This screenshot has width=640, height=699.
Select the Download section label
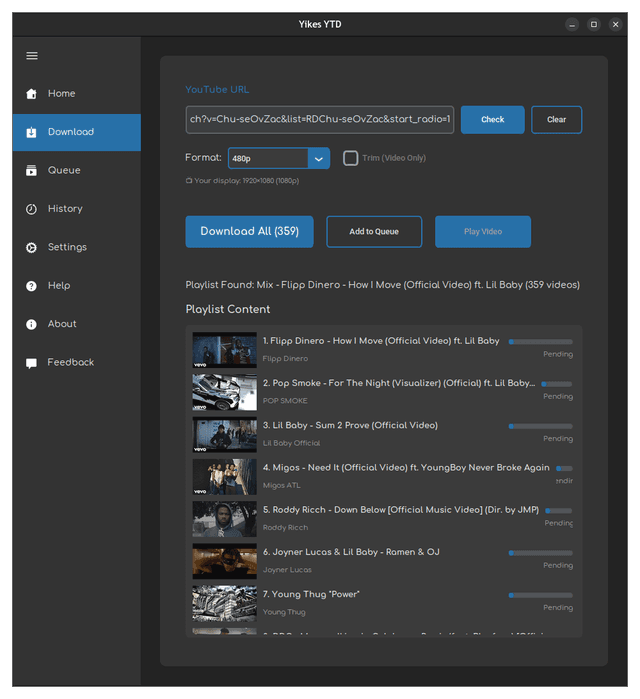tap(71, 132)
